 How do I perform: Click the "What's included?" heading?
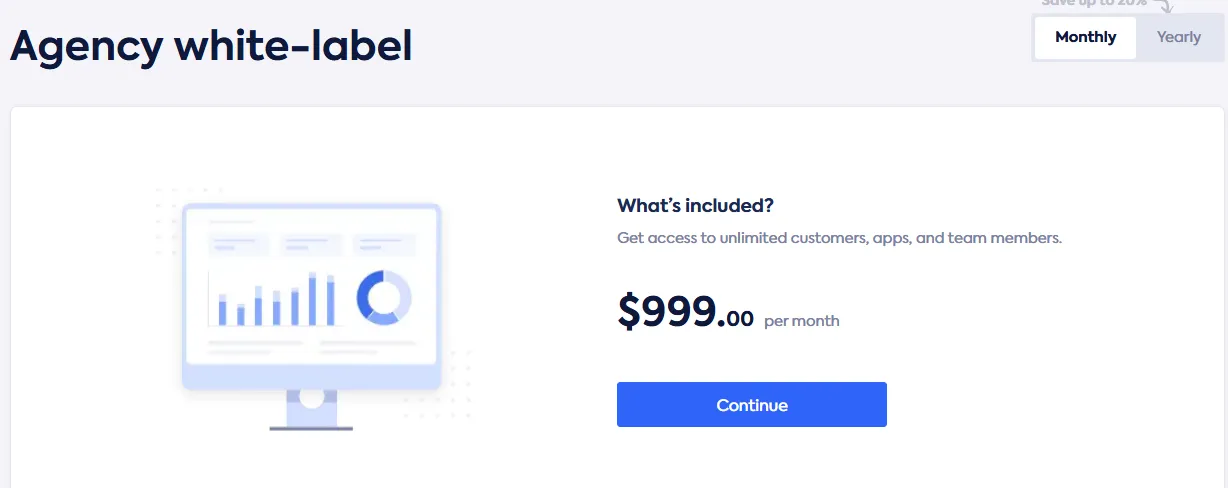(x=696, y=206)
